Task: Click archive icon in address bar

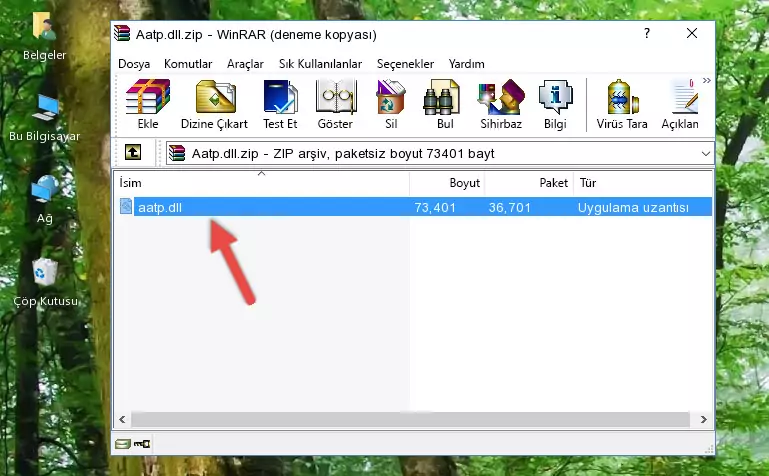Action: [177, 153]
